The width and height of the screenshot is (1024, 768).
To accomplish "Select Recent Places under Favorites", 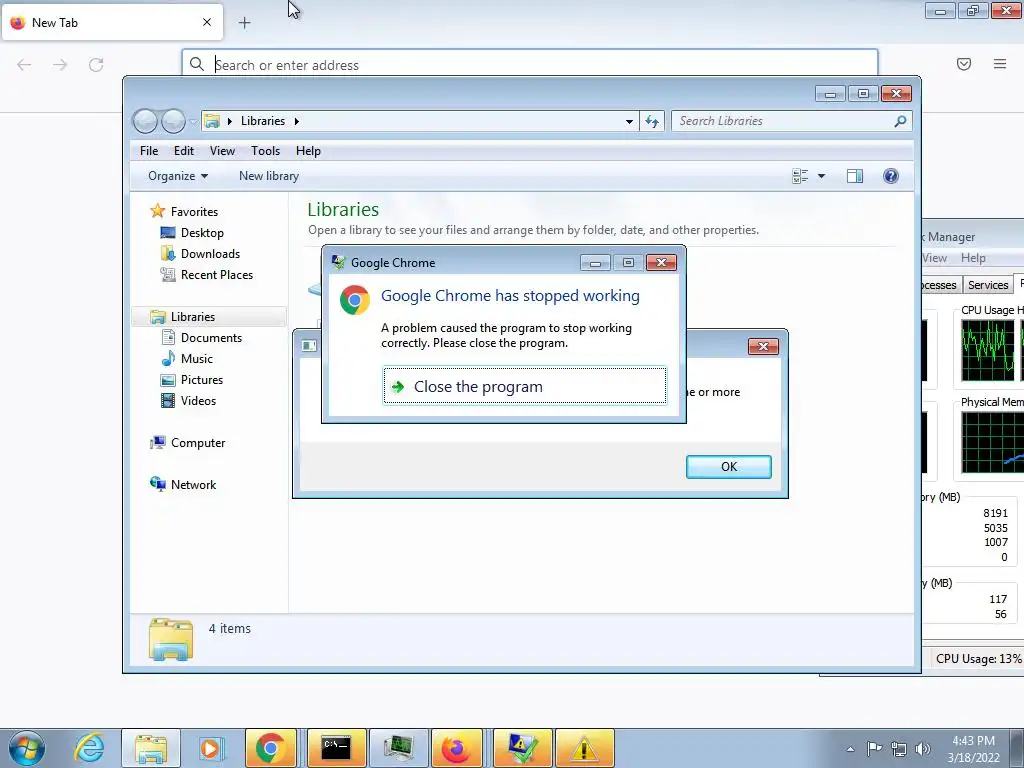I will (216, 275).
